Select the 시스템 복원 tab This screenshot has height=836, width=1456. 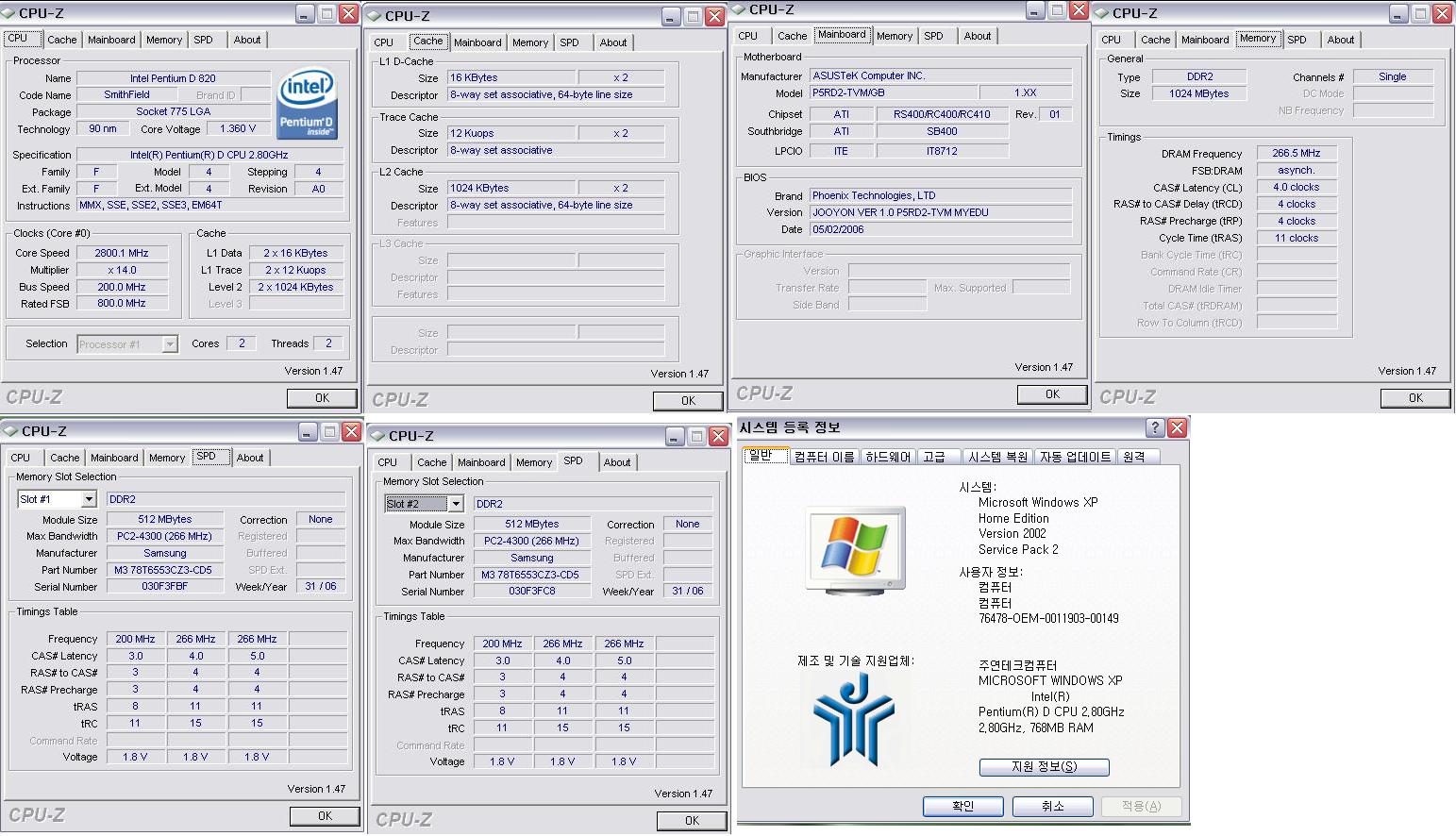click(x=998, y=457)
